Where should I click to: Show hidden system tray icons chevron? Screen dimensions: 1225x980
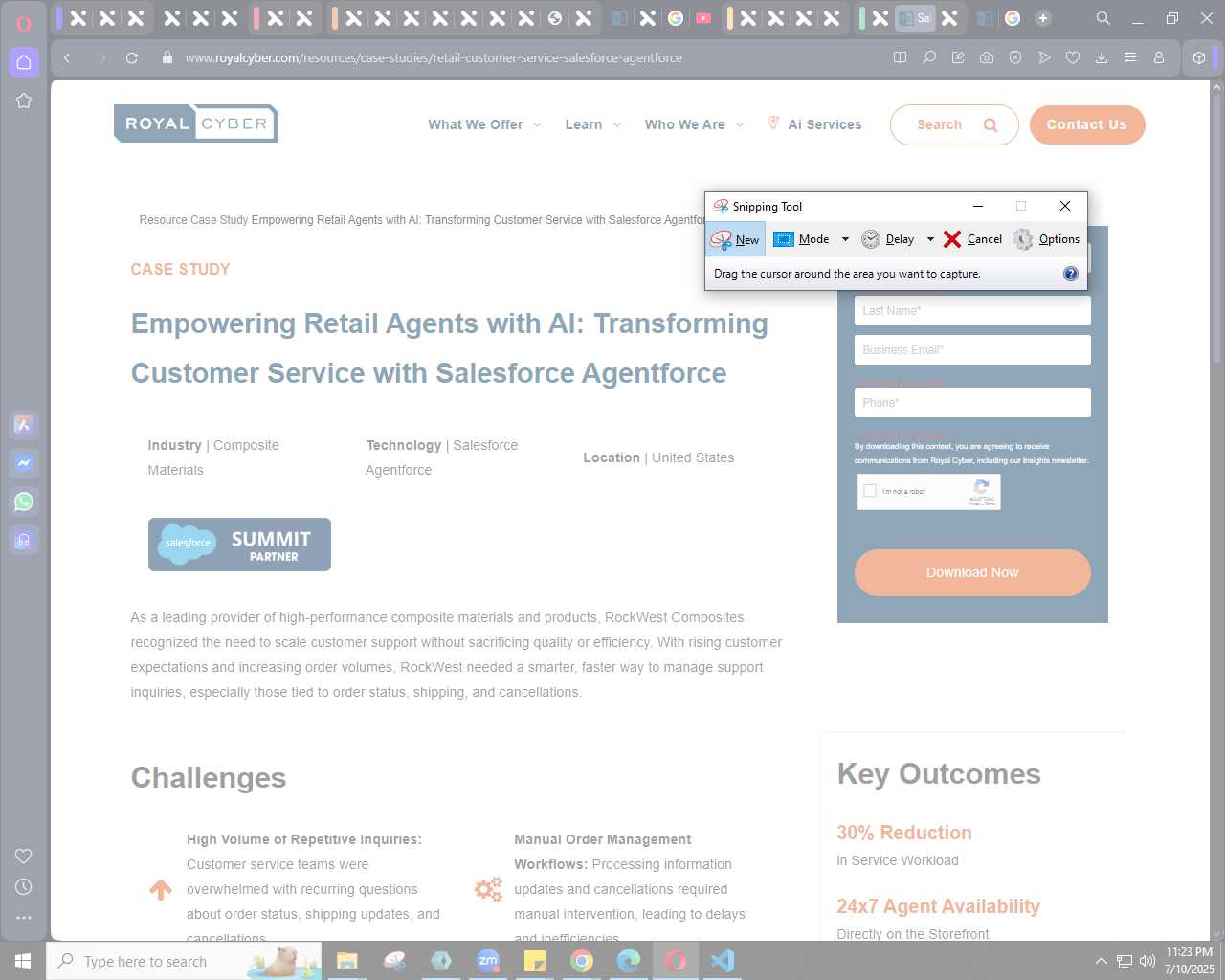1102,961
